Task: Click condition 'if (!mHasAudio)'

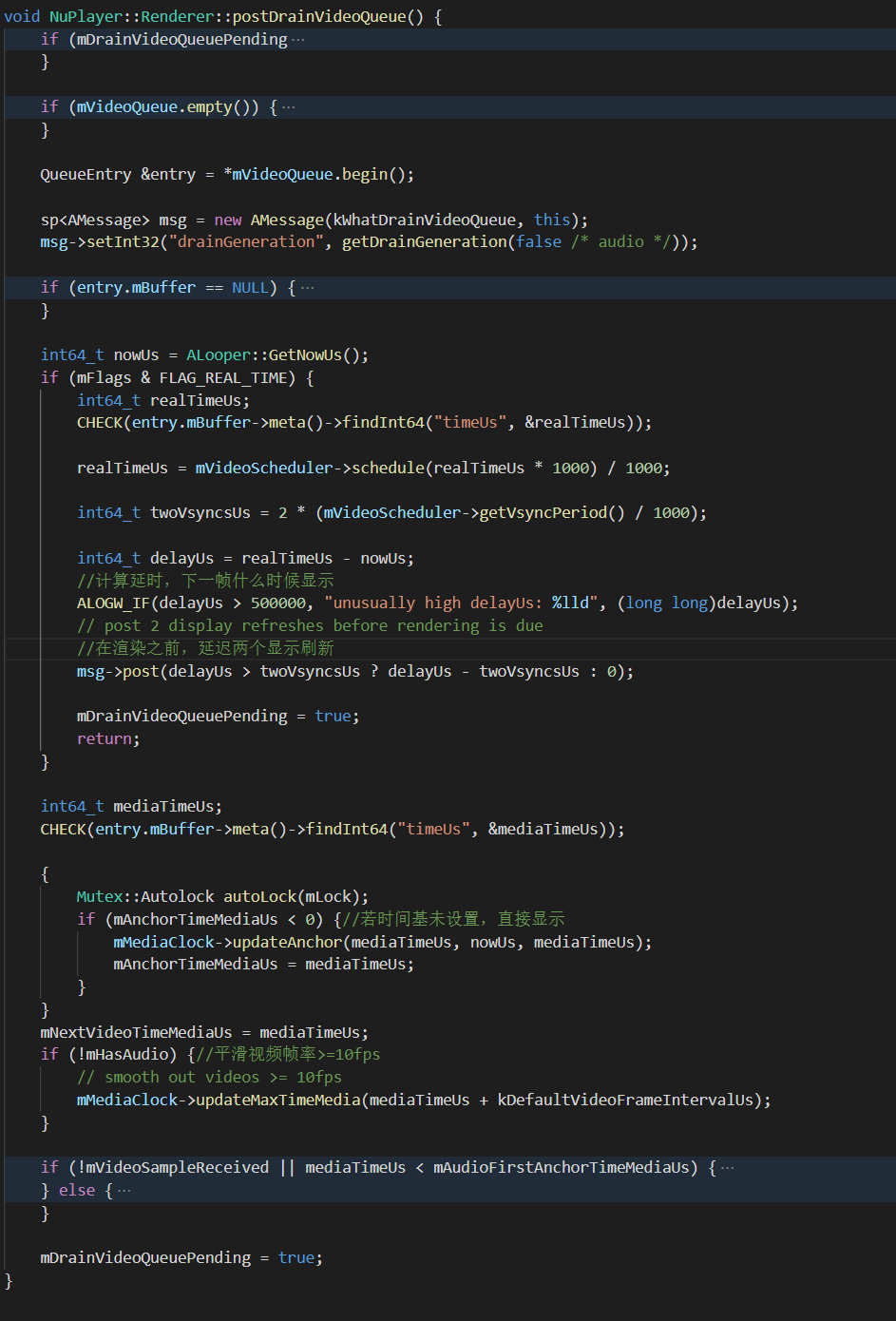Action: 109,1055
